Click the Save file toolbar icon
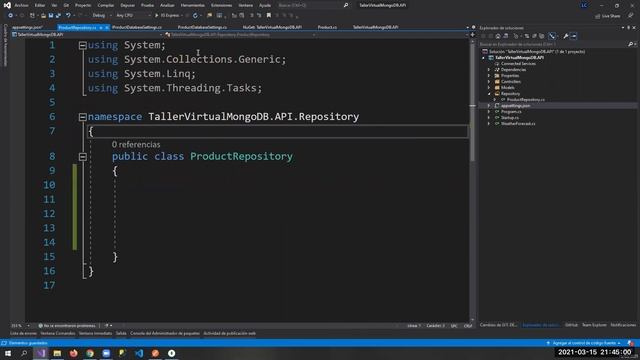The height and width of the screenshot is (360, 640). (x=51, y=16)
